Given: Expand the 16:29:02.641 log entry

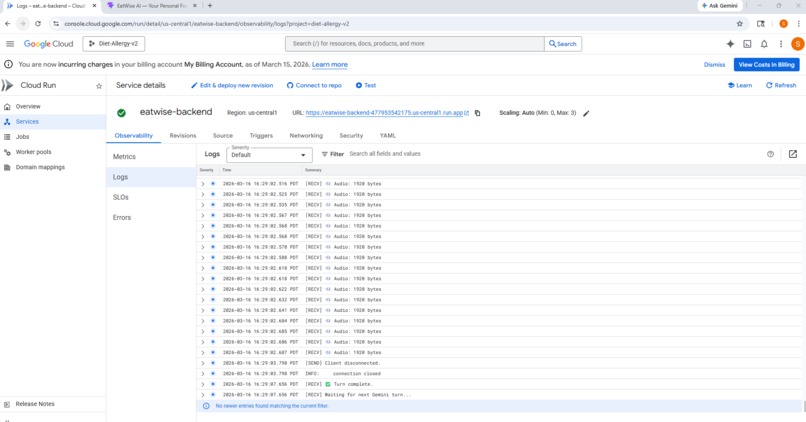Looking at the screenshot, I should click(x=203, y=310).
